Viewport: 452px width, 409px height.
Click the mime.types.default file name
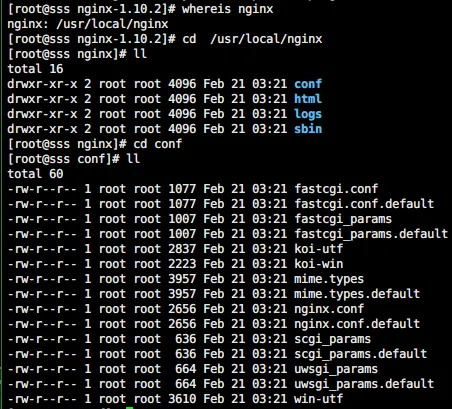pos(357,294)
